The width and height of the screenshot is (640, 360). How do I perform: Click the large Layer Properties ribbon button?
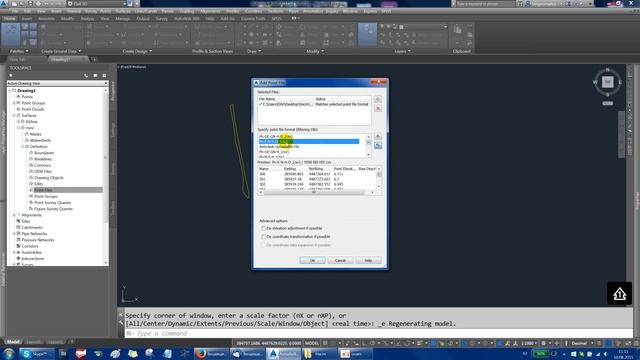click(367, 35)
